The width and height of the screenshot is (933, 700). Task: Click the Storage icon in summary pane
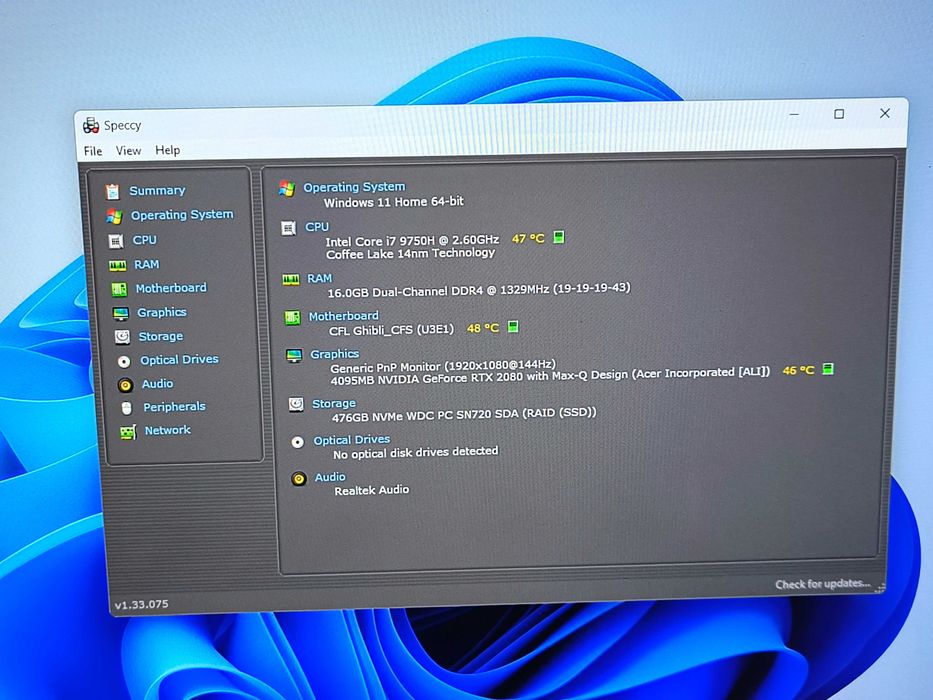tap(296, 405)
